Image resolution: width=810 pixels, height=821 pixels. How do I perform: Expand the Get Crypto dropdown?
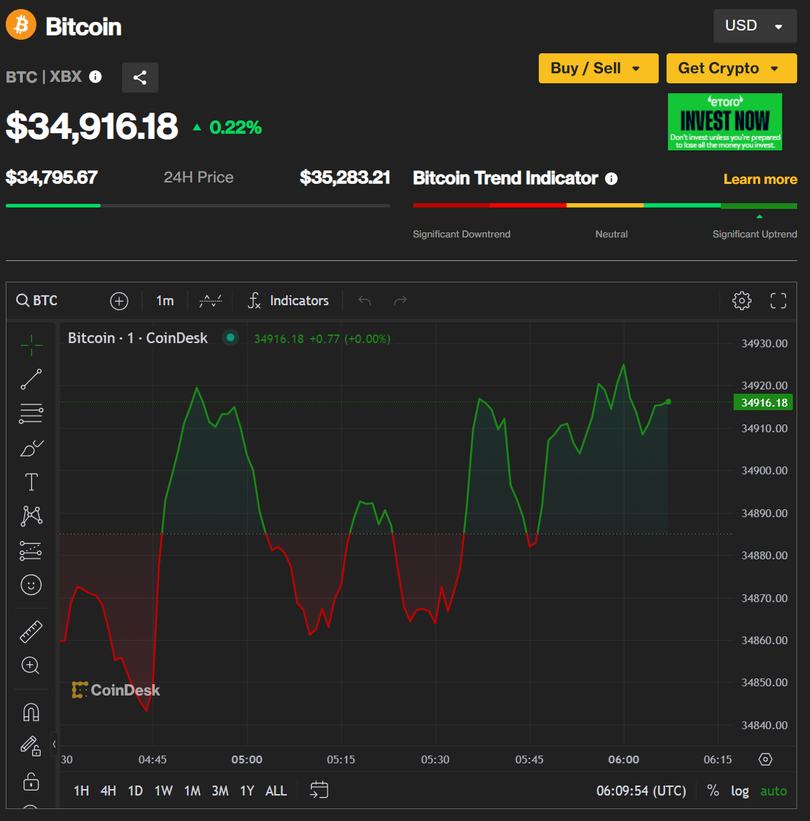click(x=732, y=68)
